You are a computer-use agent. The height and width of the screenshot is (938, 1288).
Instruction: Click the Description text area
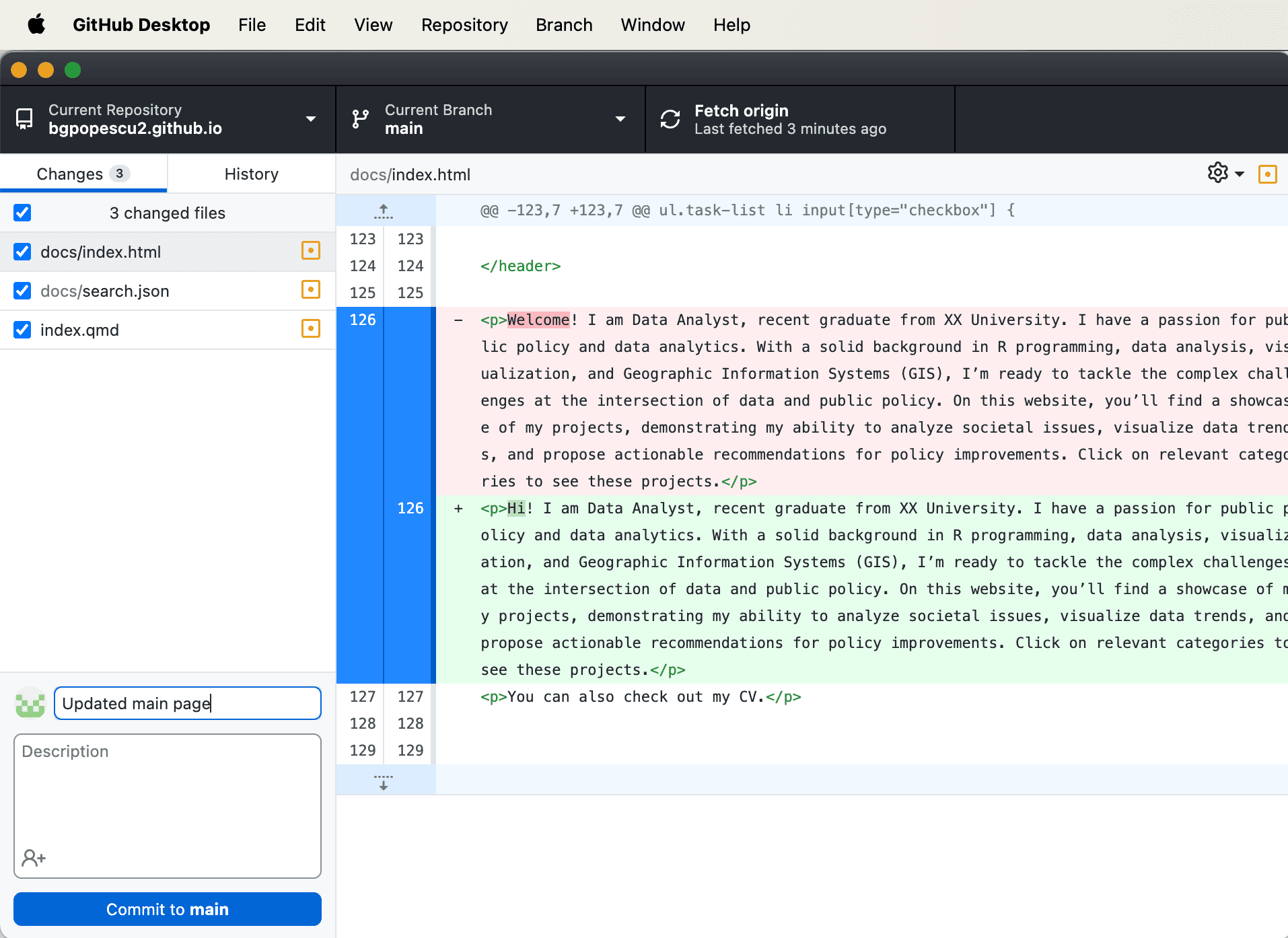(x=168, y=794)
